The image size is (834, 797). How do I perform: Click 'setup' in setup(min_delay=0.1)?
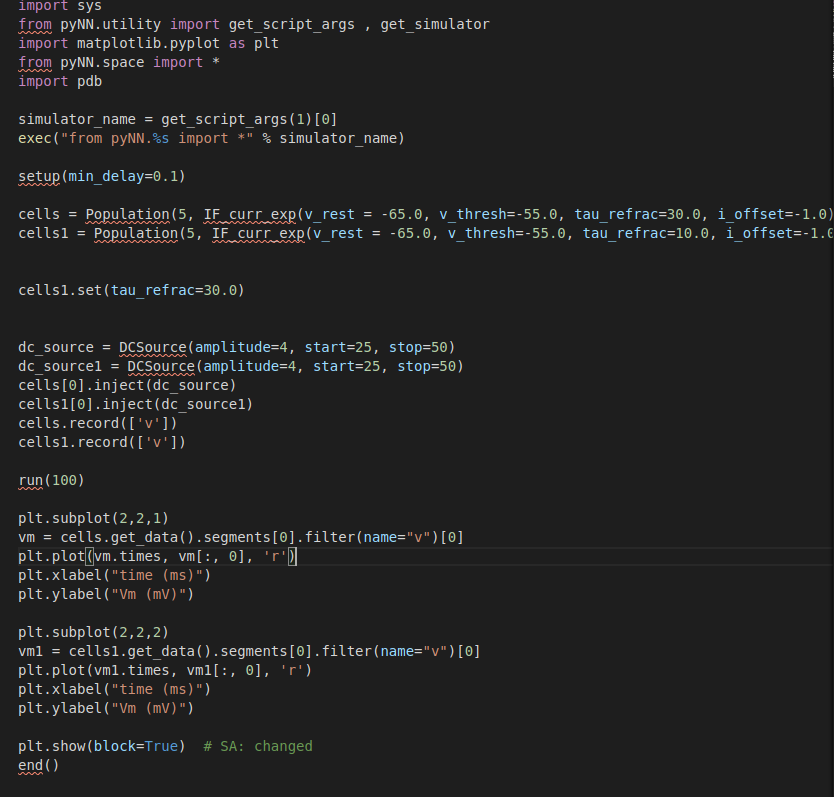39,177
